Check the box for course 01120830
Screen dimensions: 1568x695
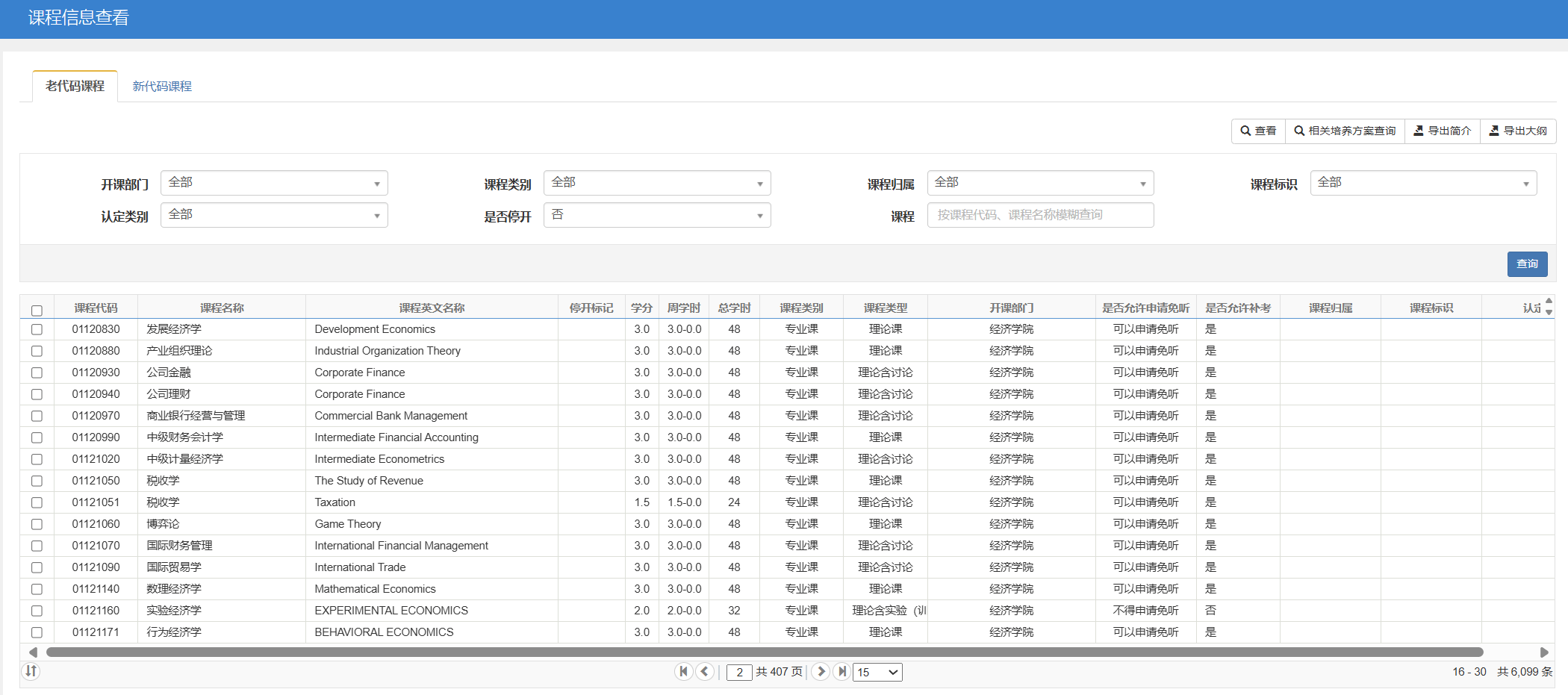37,329
